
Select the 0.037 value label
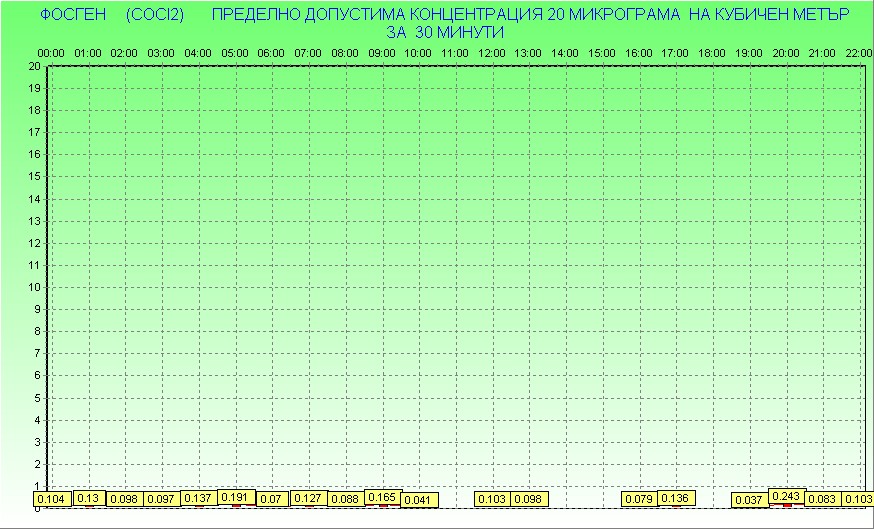point(749,499)
